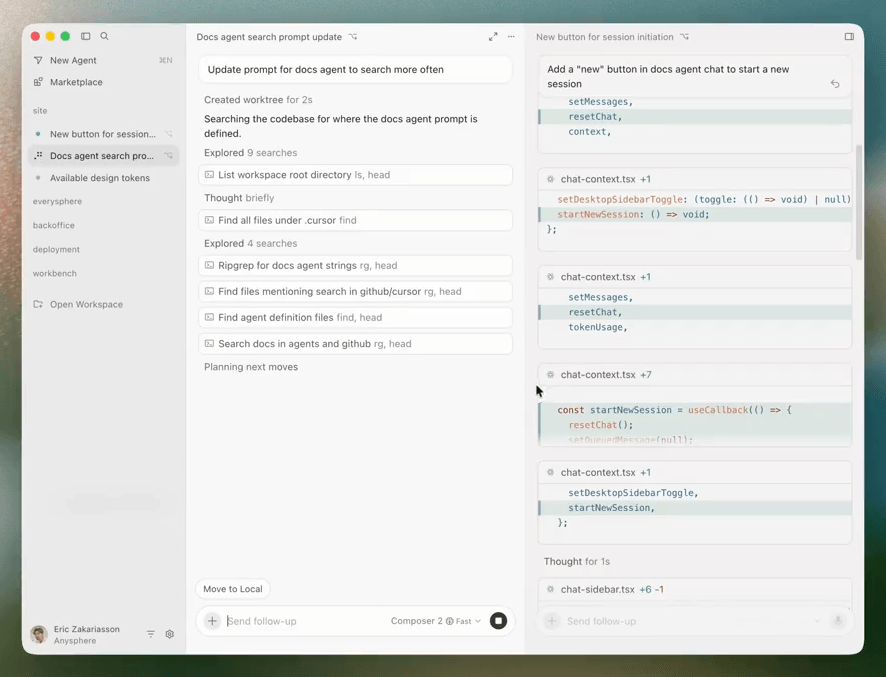The image size is (886, 677).
Task: Click the 'Docs agent search prompt update' title
Action: 269,37
